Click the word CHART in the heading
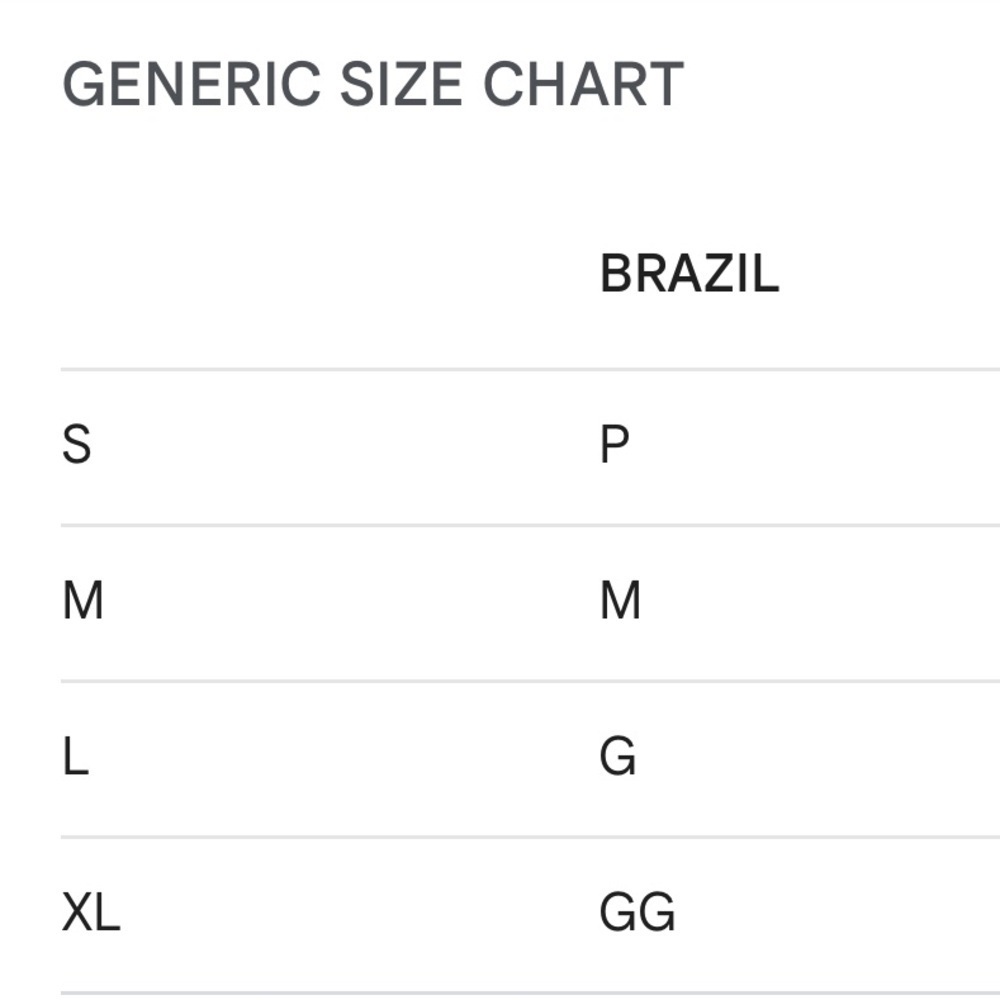Image resolution: width=1000 pixels, height=1000 pixels. point(584,84)
